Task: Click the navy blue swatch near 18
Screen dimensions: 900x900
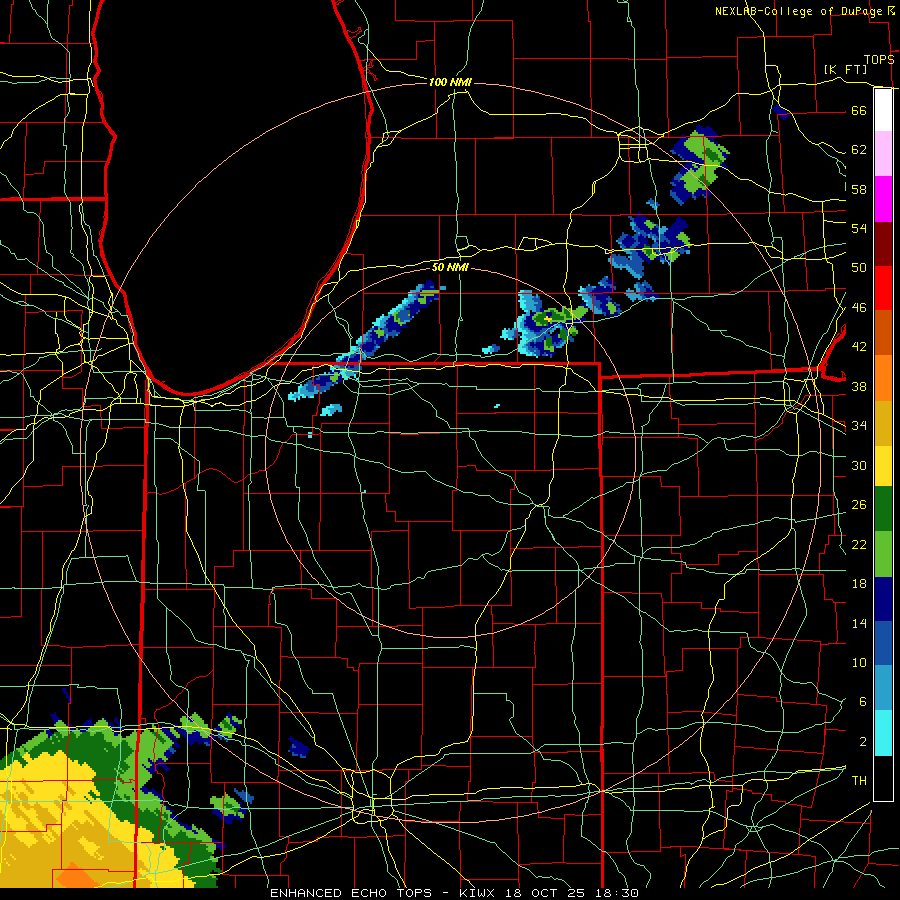Action: click(x=883, y=599)
